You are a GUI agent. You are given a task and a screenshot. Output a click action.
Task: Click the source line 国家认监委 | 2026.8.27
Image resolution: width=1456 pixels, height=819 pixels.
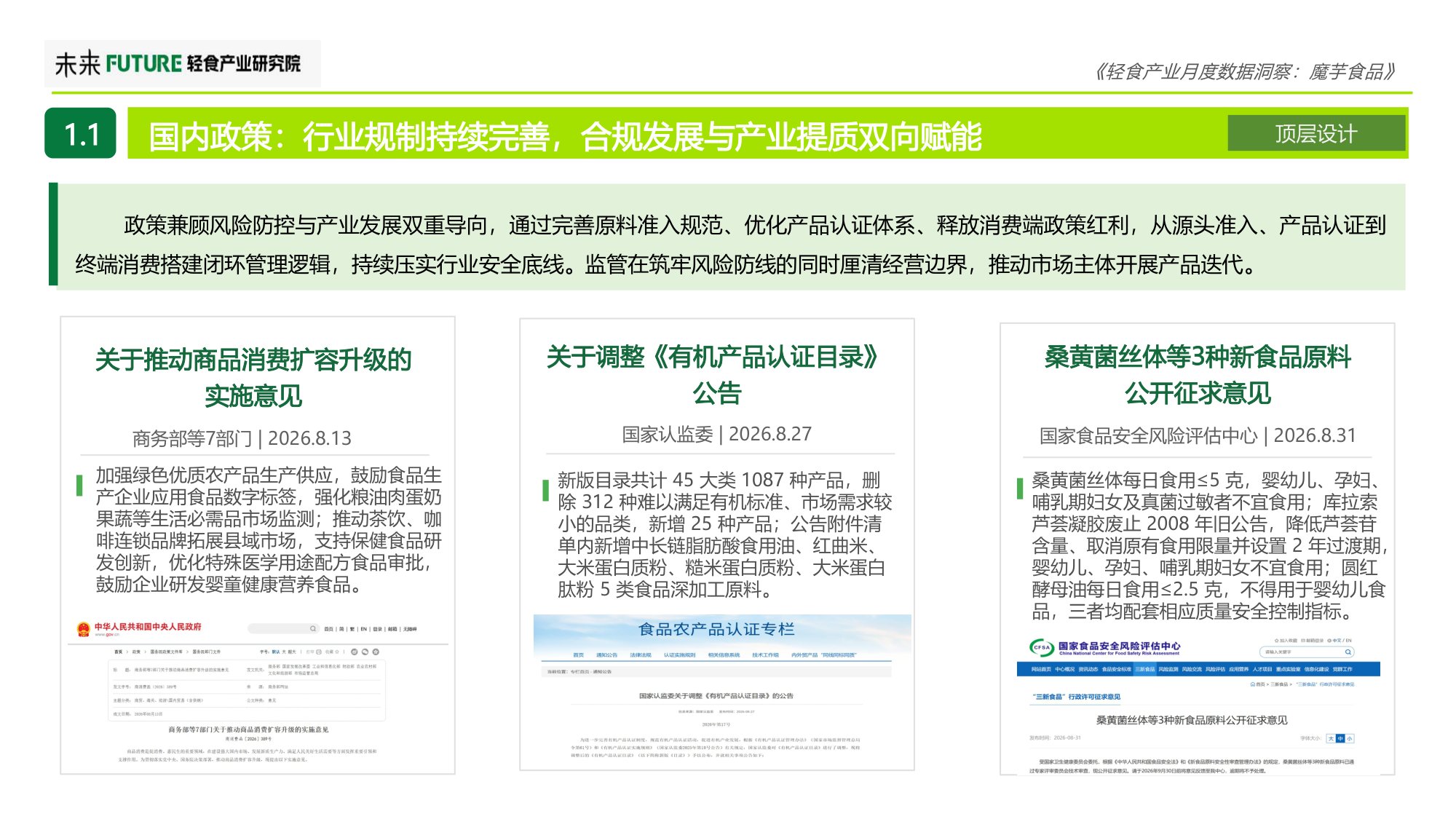pyautogui.click(x=717, y=434)
